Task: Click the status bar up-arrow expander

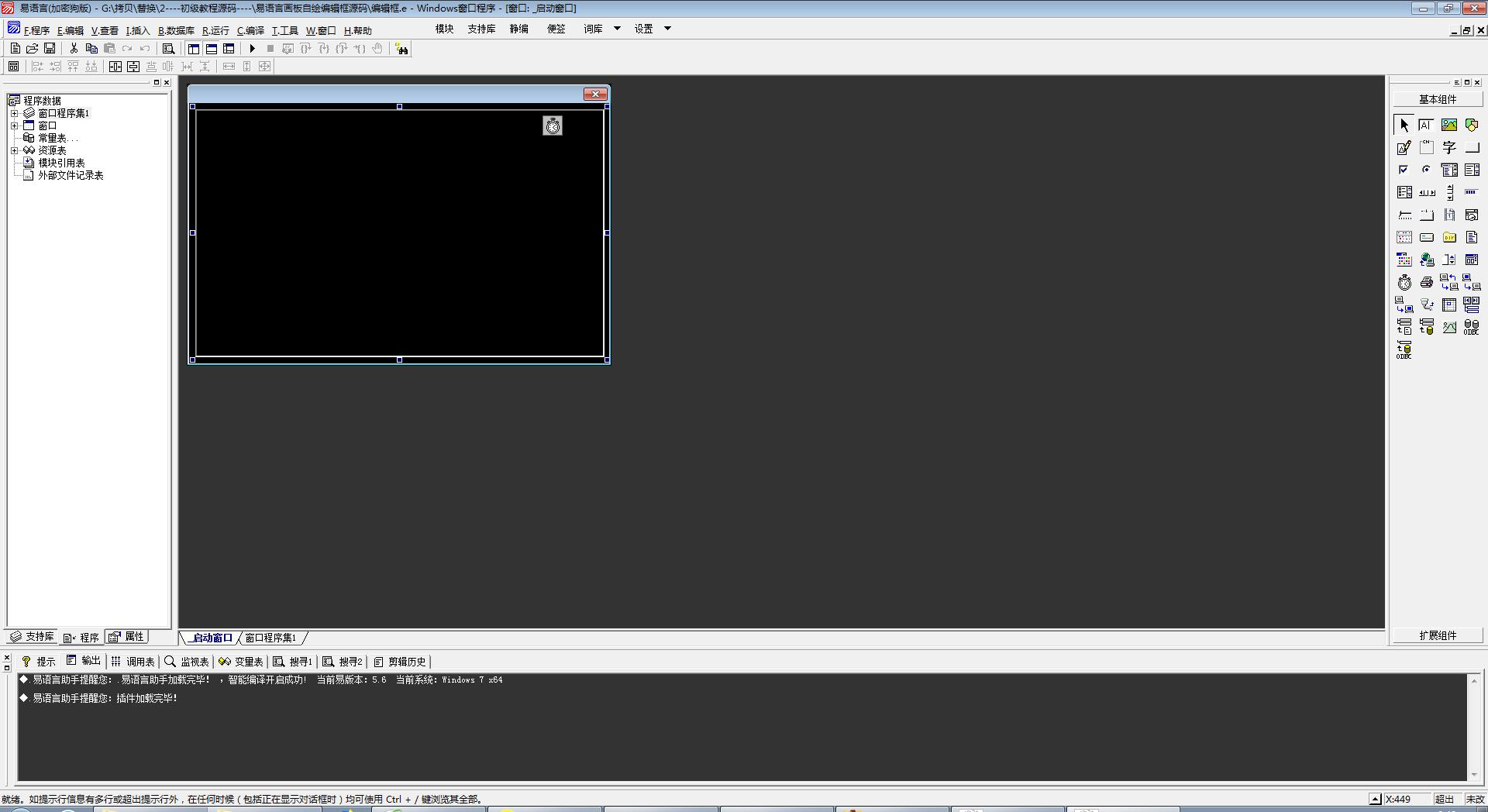Action: coord(1375,799)
